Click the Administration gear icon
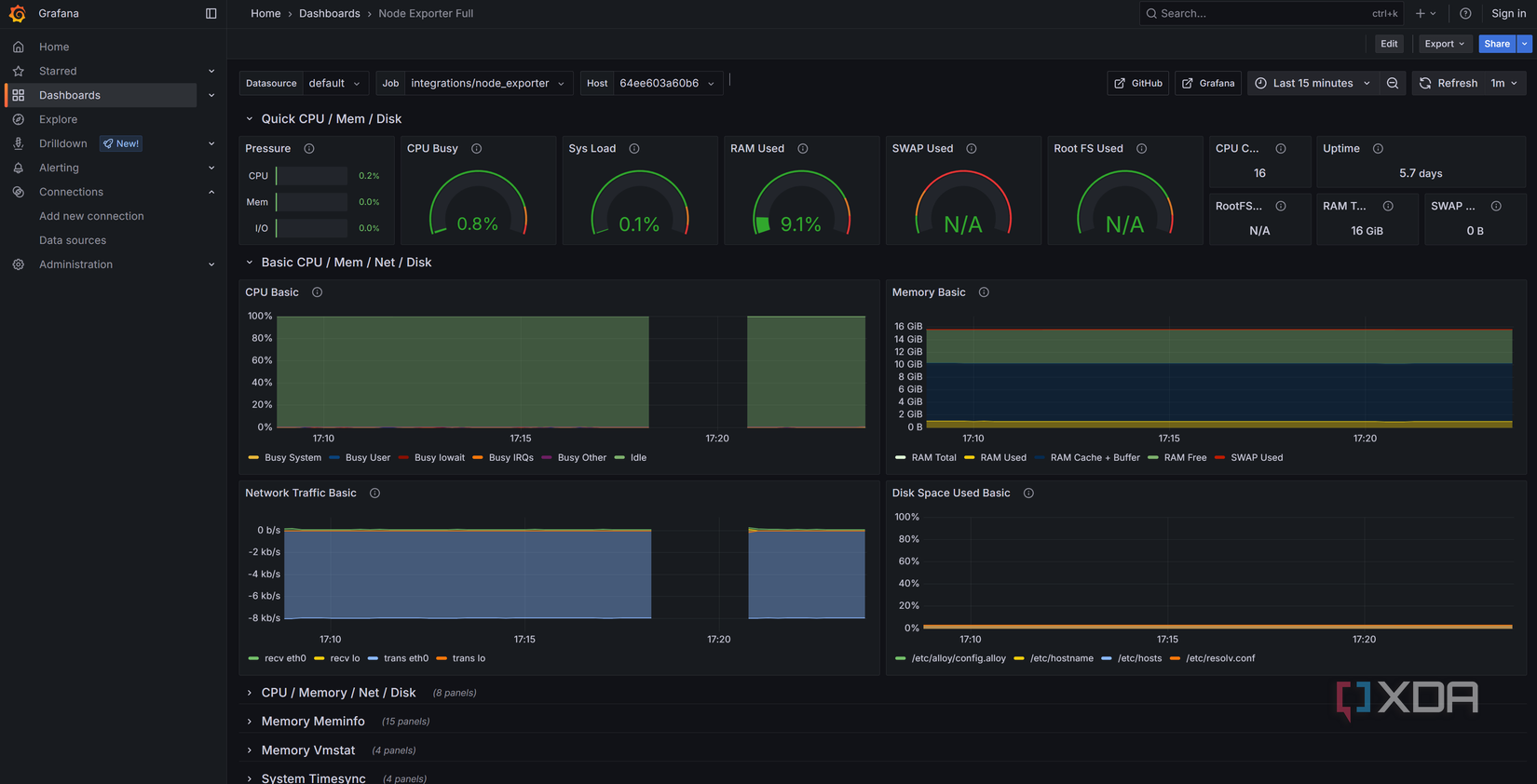The image size is (1537, 784). click(x=19, y=264)
